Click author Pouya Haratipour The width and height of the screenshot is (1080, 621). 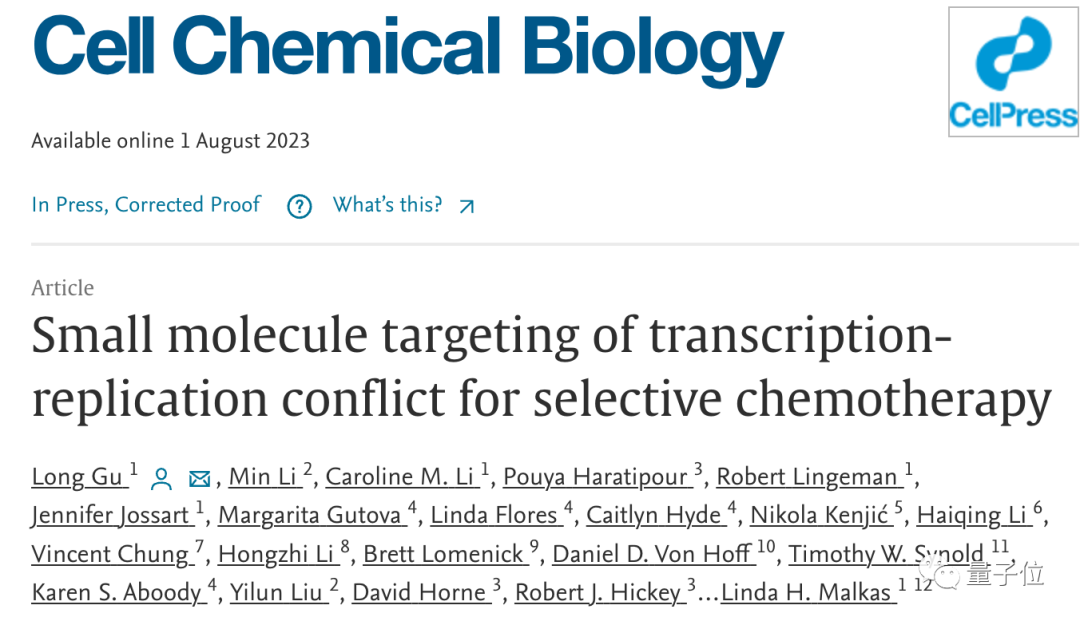pyautogui.click(x=597, y=477)
